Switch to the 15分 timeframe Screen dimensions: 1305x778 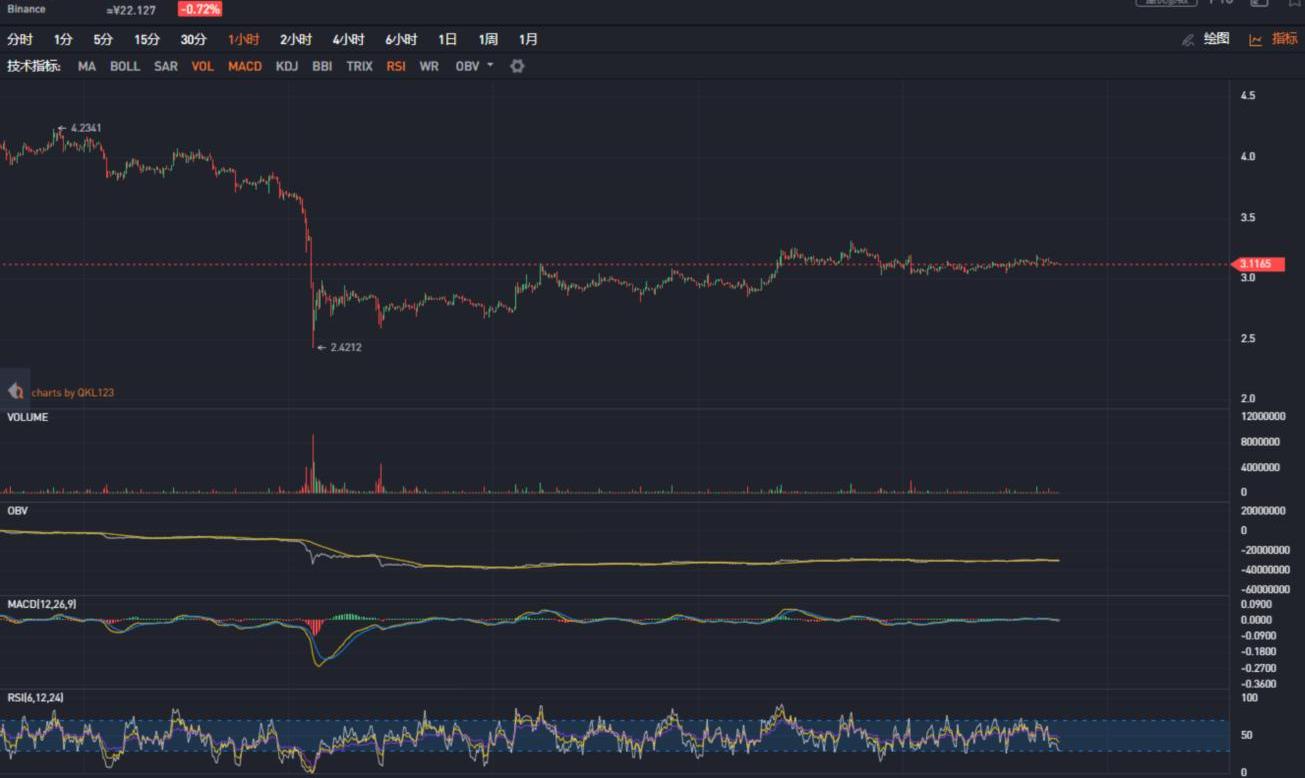(147, 40)
